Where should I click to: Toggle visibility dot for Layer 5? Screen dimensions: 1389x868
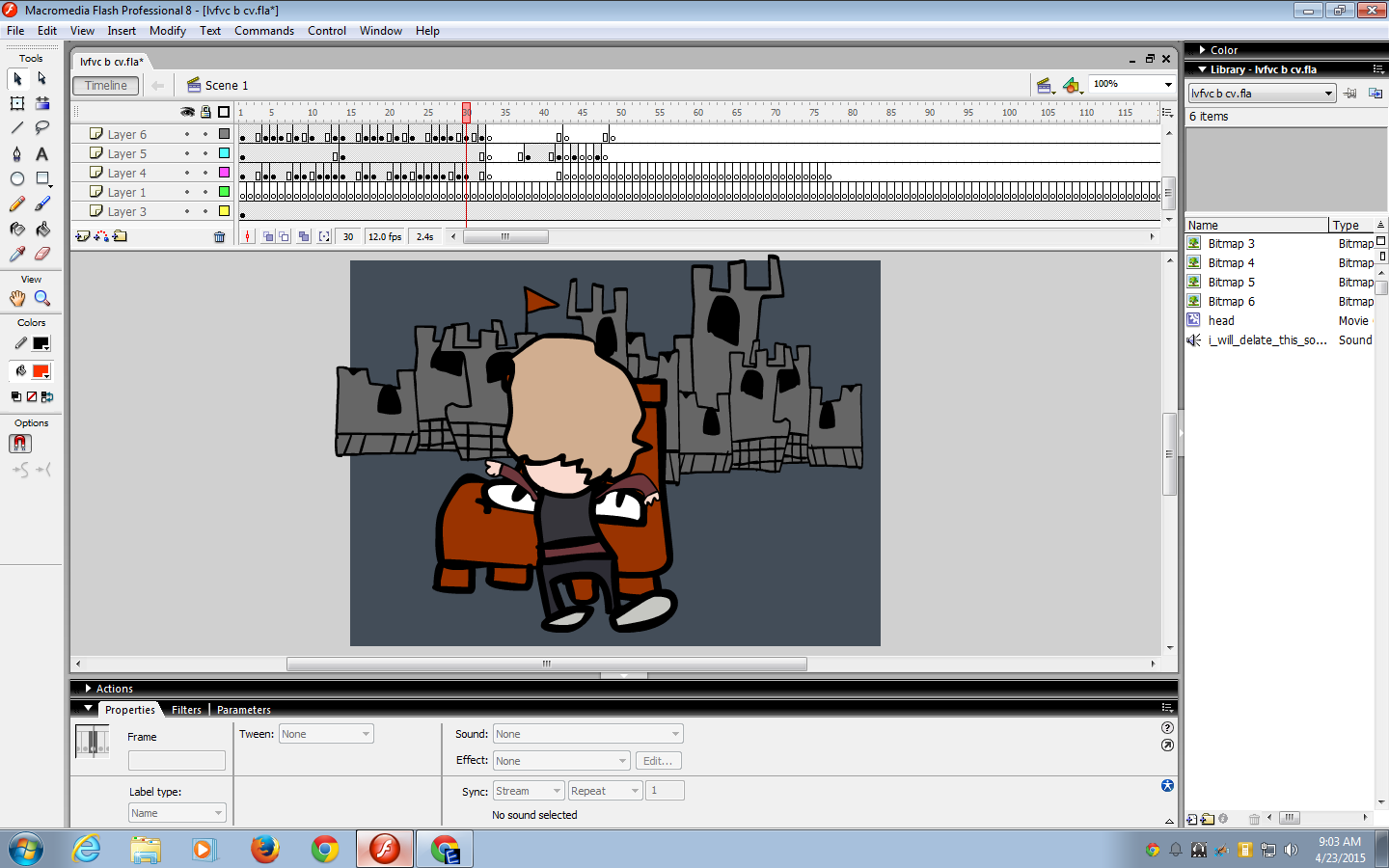(187, 153)
